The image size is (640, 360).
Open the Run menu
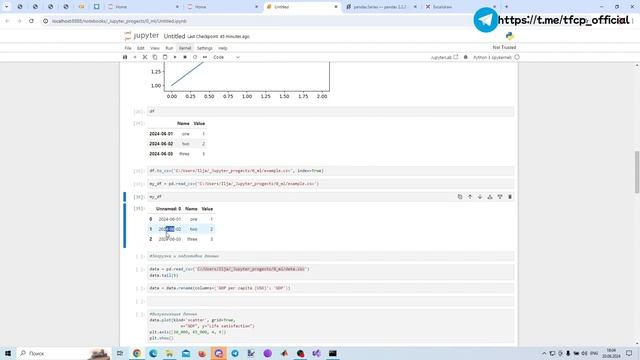[x=169, y=48]
